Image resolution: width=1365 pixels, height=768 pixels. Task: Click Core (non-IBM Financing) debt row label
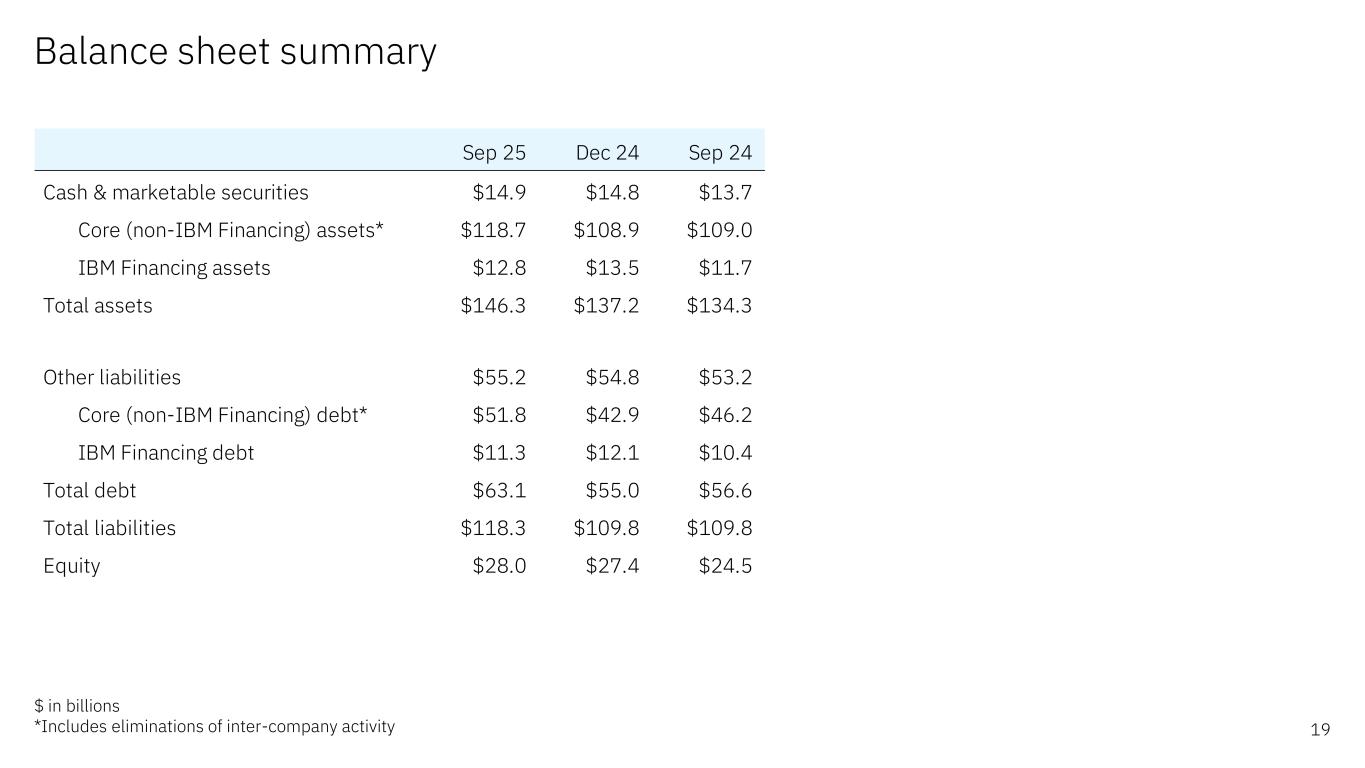pyautogui.click(x=223, y=415)
